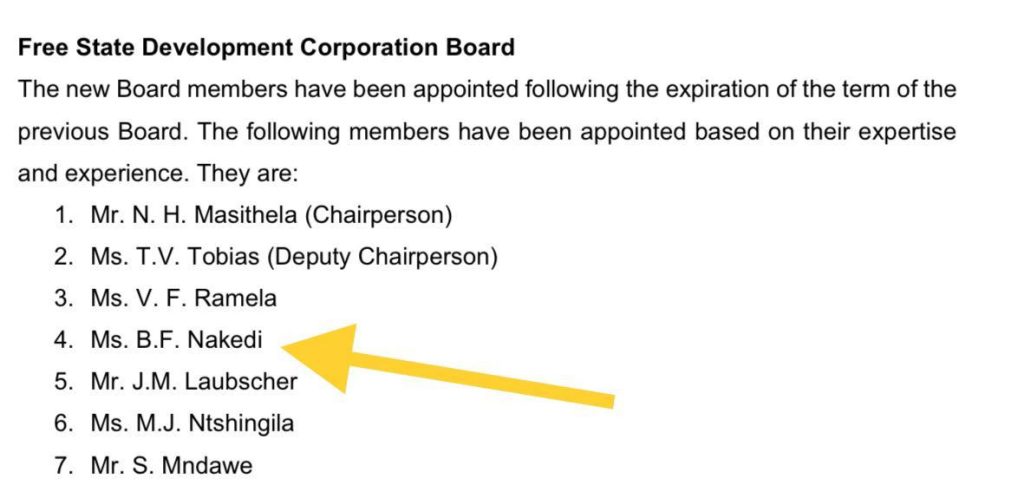Click the Free State Development Corporation Board heading
This screenshot has width=1024, height=499.
click(x=266, y=47)
